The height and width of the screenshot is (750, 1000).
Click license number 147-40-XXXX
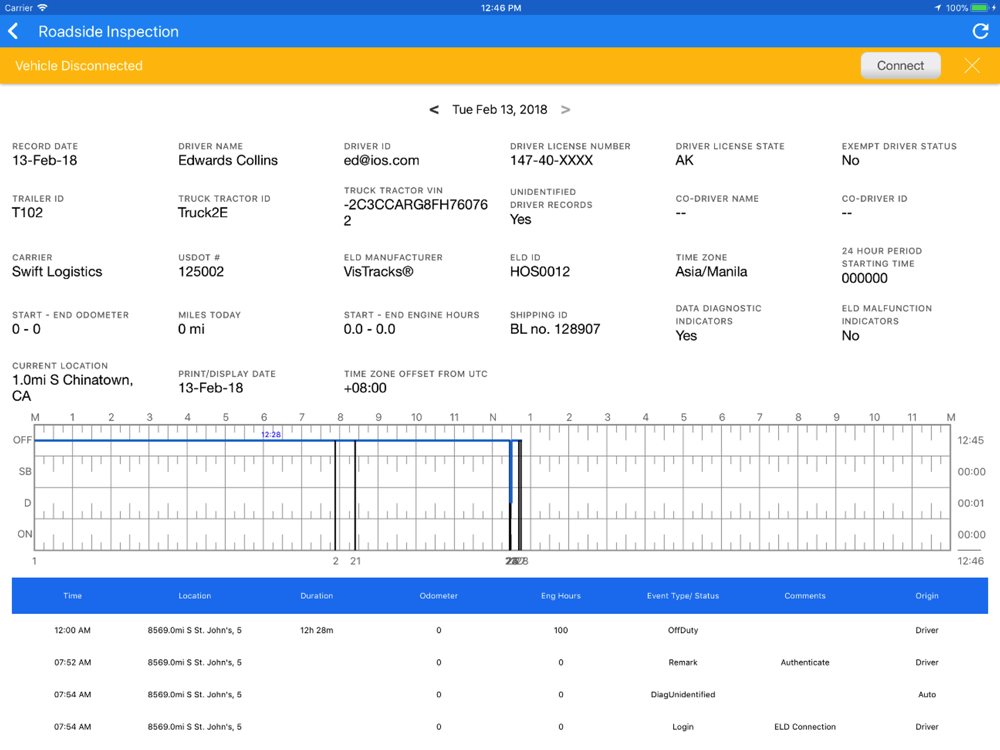pyautogui.click(x=551, y=161)
